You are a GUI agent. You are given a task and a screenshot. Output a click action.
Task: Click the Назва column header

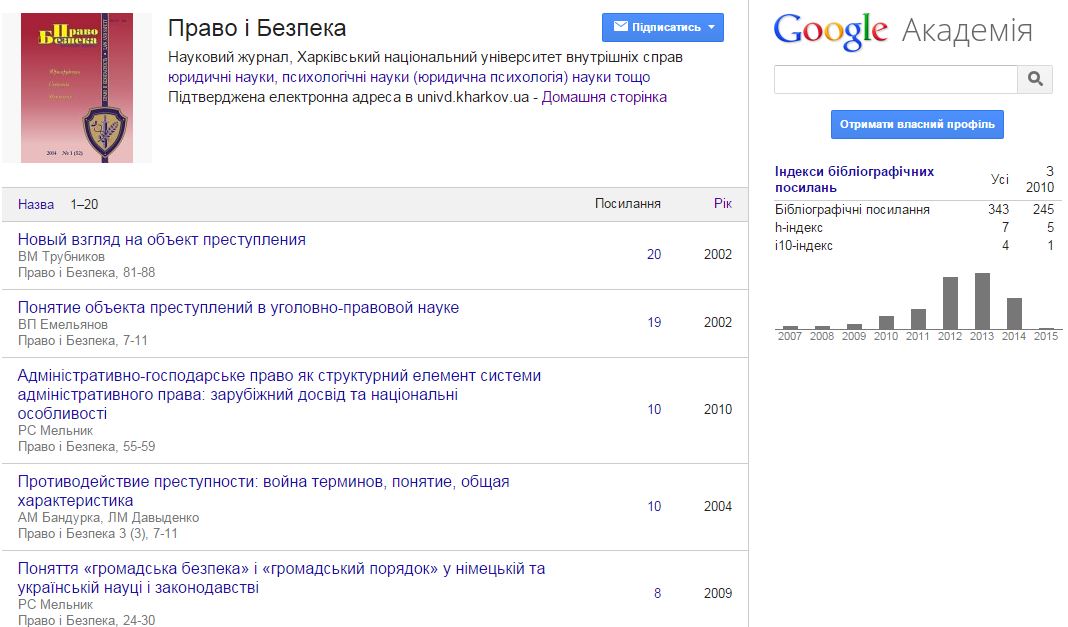pos(35,204)
